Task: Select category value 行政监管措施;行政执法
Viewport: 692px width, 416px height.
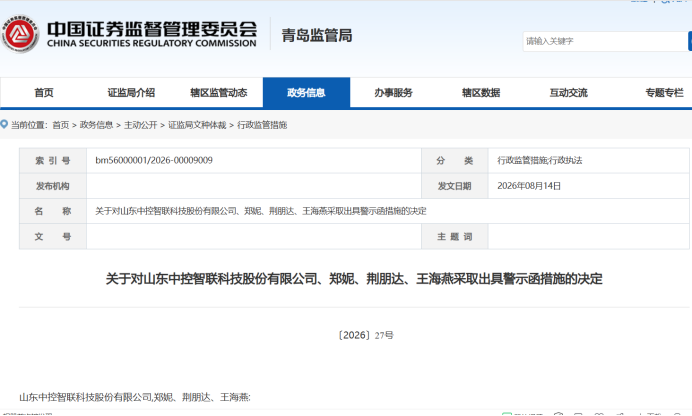Action: (540, 161)
